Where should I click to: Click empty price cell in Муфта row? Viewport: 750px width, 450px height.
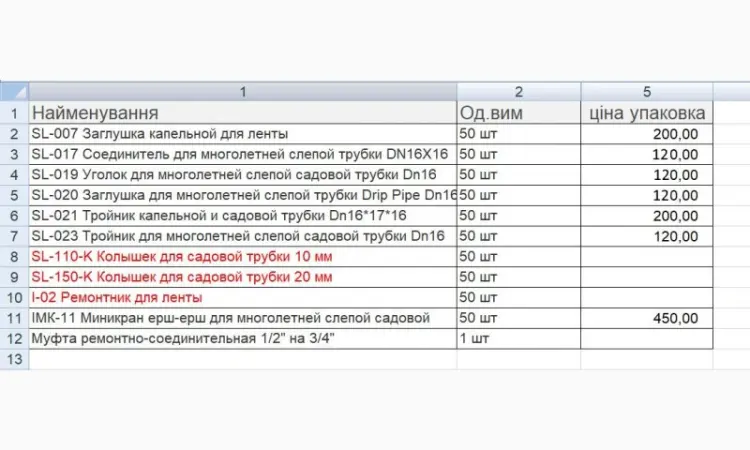pyautogui.click(x=647, y=339)
